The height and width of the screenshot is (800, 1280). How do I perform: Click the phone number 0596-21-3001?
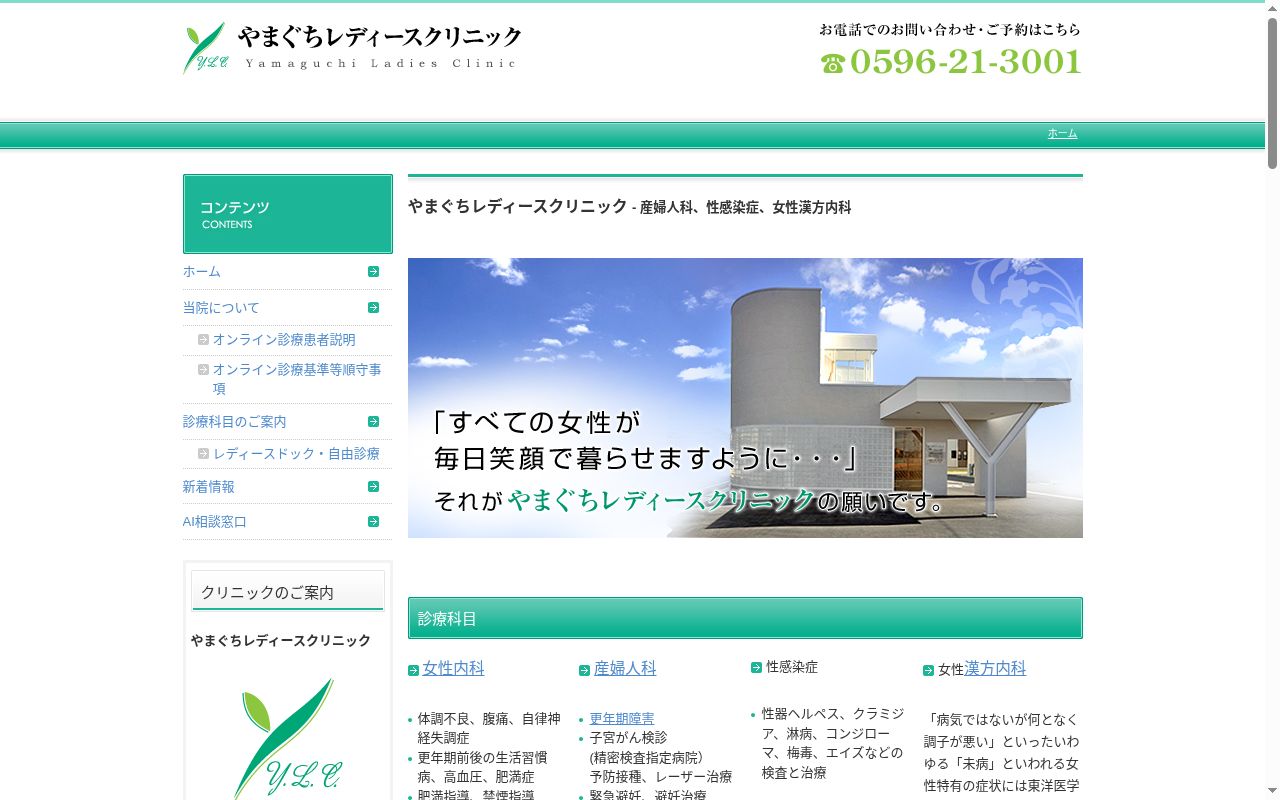(x=966, y=62)
